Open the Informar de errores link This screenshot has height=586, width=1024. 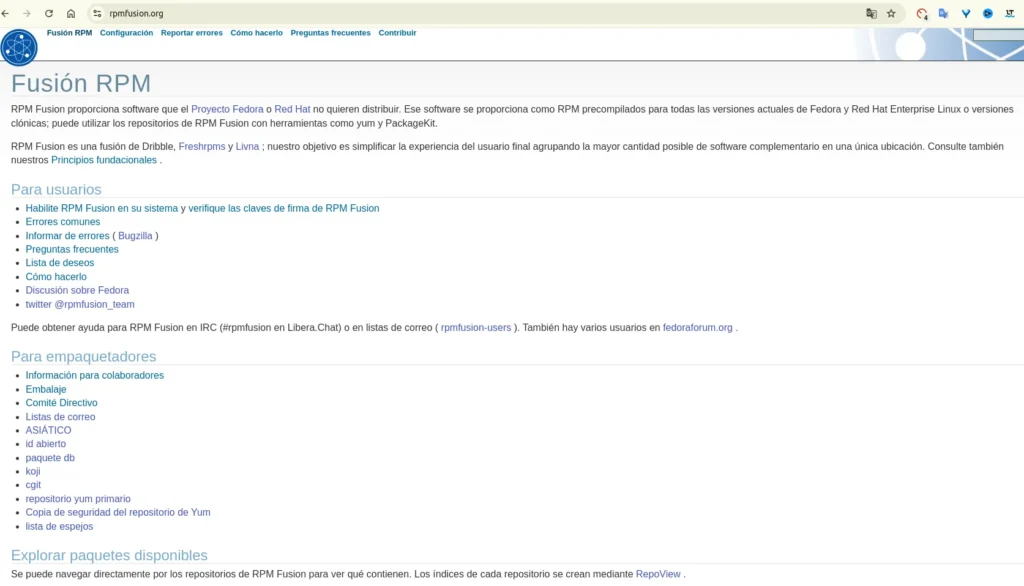[67, 236]
